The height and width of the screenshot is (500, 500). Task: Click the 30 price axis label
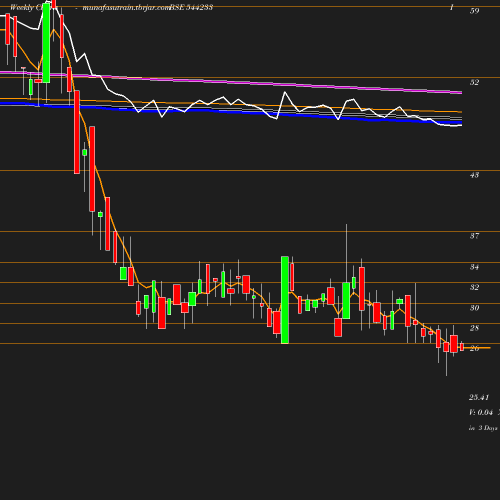[474, 308]
